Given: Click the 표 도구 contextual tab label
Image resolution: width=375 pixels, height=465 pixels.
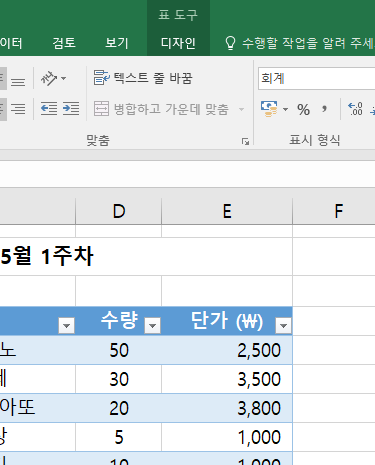Looking at the screenshot, I should (178, 15).
